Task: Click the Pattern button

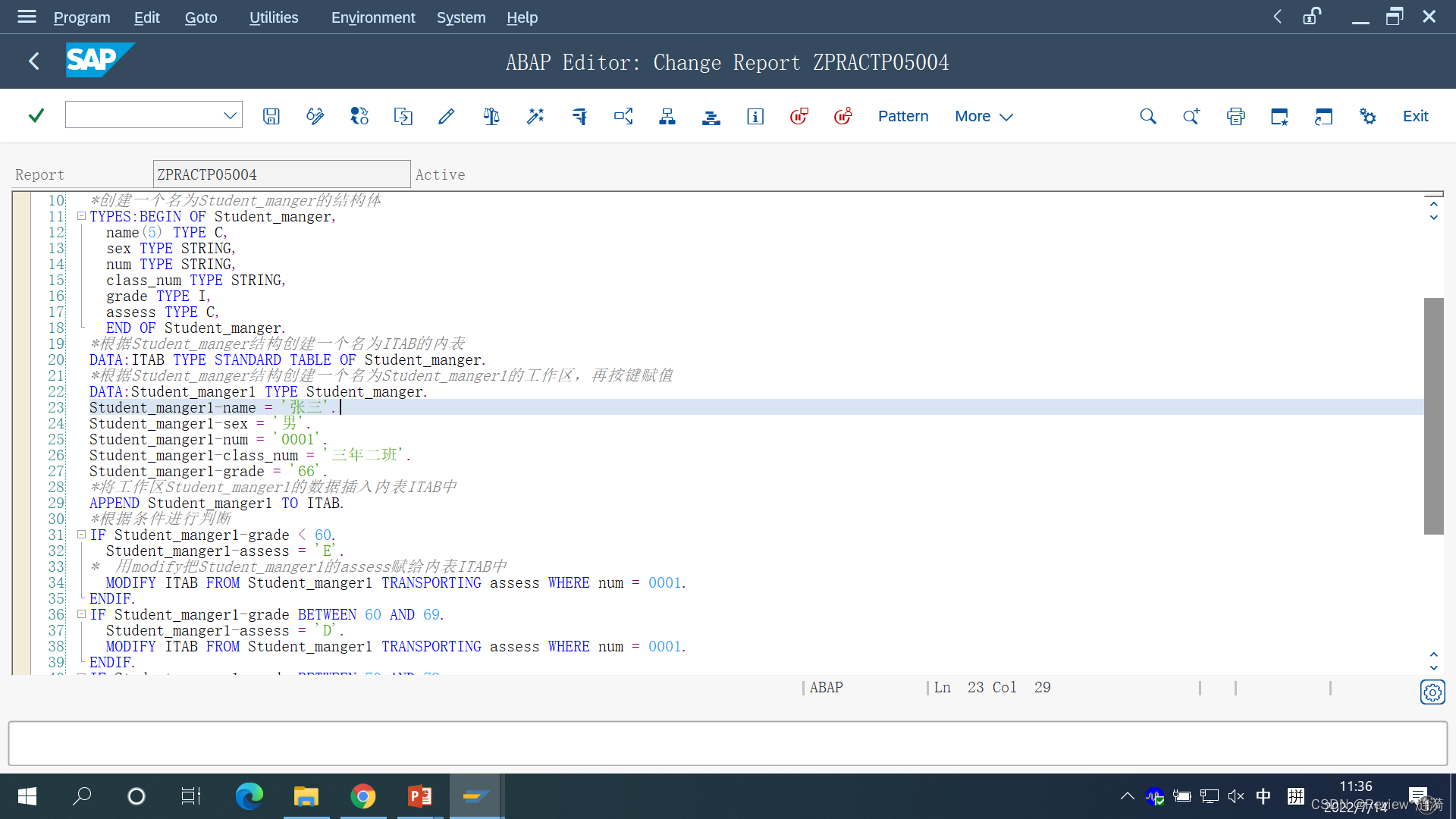Action: click(902, 116)
